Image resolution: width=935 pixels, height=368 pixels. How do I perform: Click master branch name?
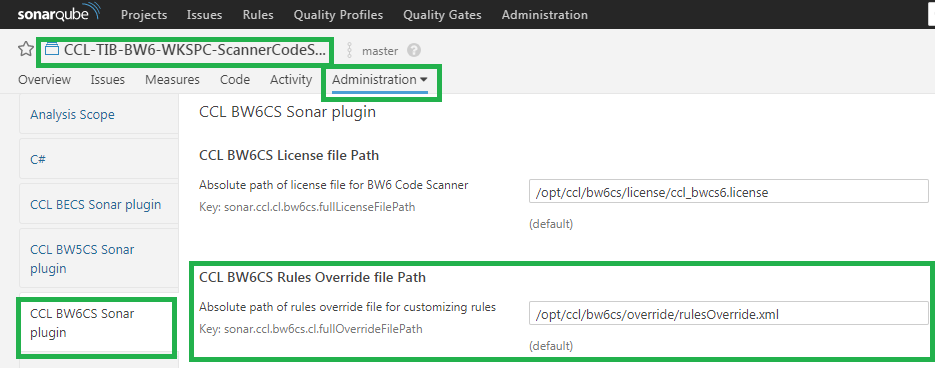pos(380,51)
